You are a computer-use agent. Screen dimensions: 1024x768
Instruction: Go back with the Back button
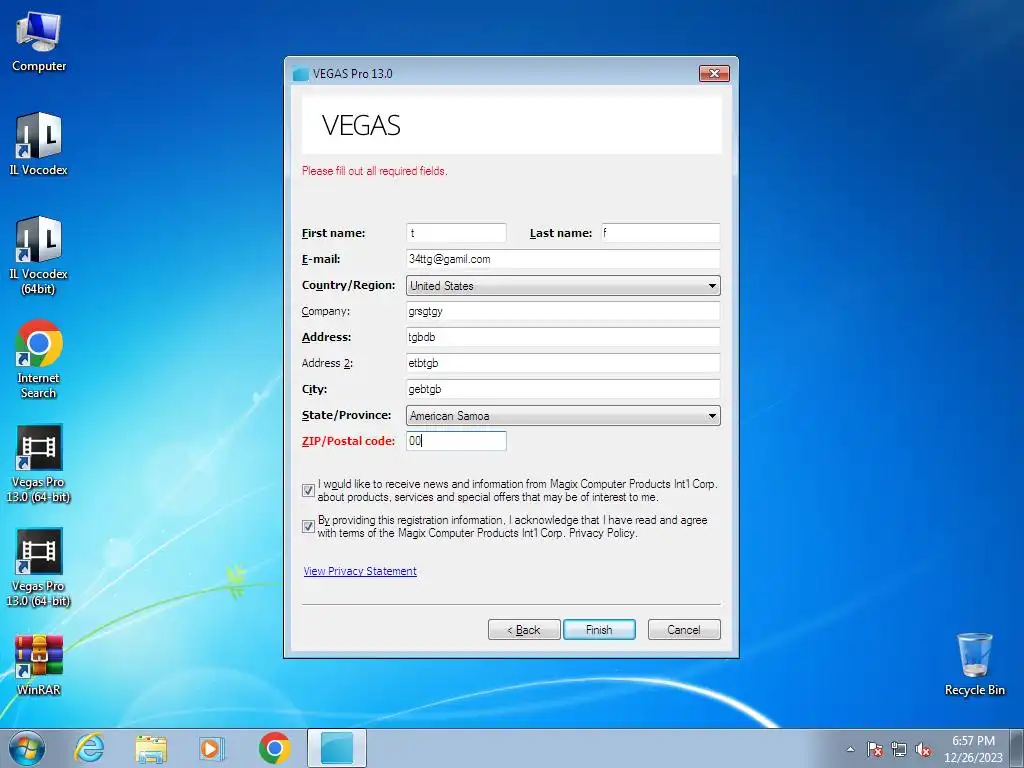click(524, 630)
